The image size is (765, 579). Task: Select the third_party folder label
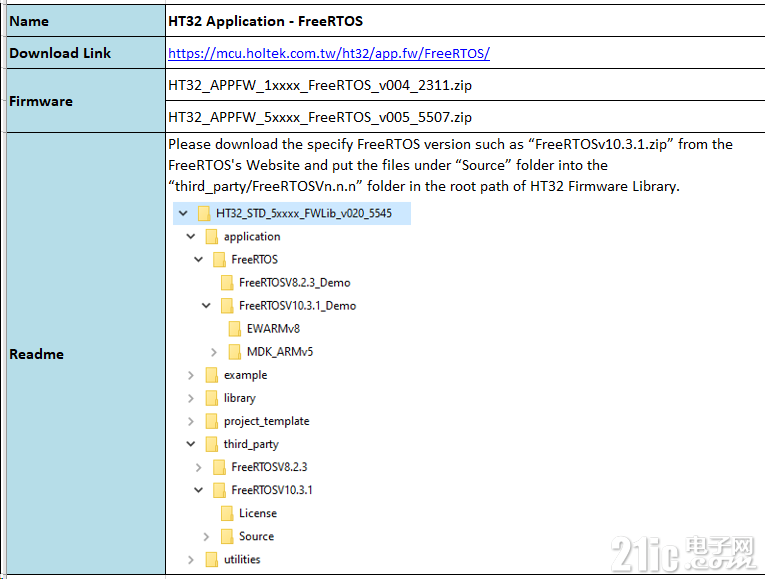251,444
